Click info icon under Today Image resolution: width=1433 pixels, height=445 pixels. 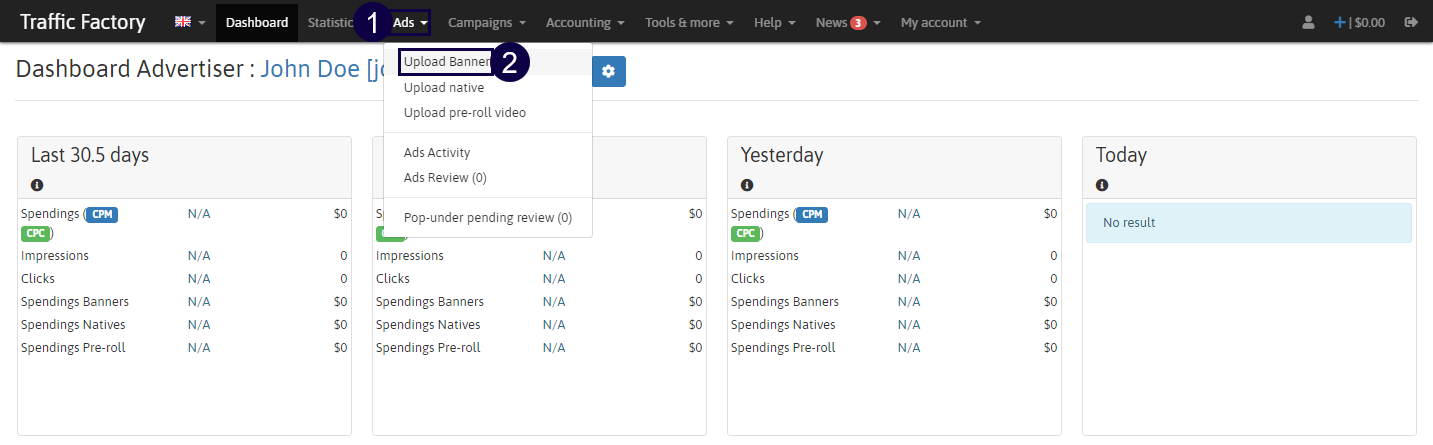(1102, 185)
